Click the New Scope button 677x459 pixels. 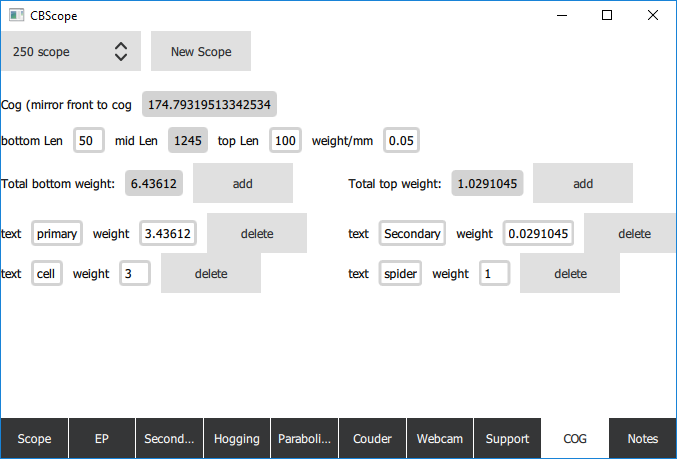click(x=201, y=51)
